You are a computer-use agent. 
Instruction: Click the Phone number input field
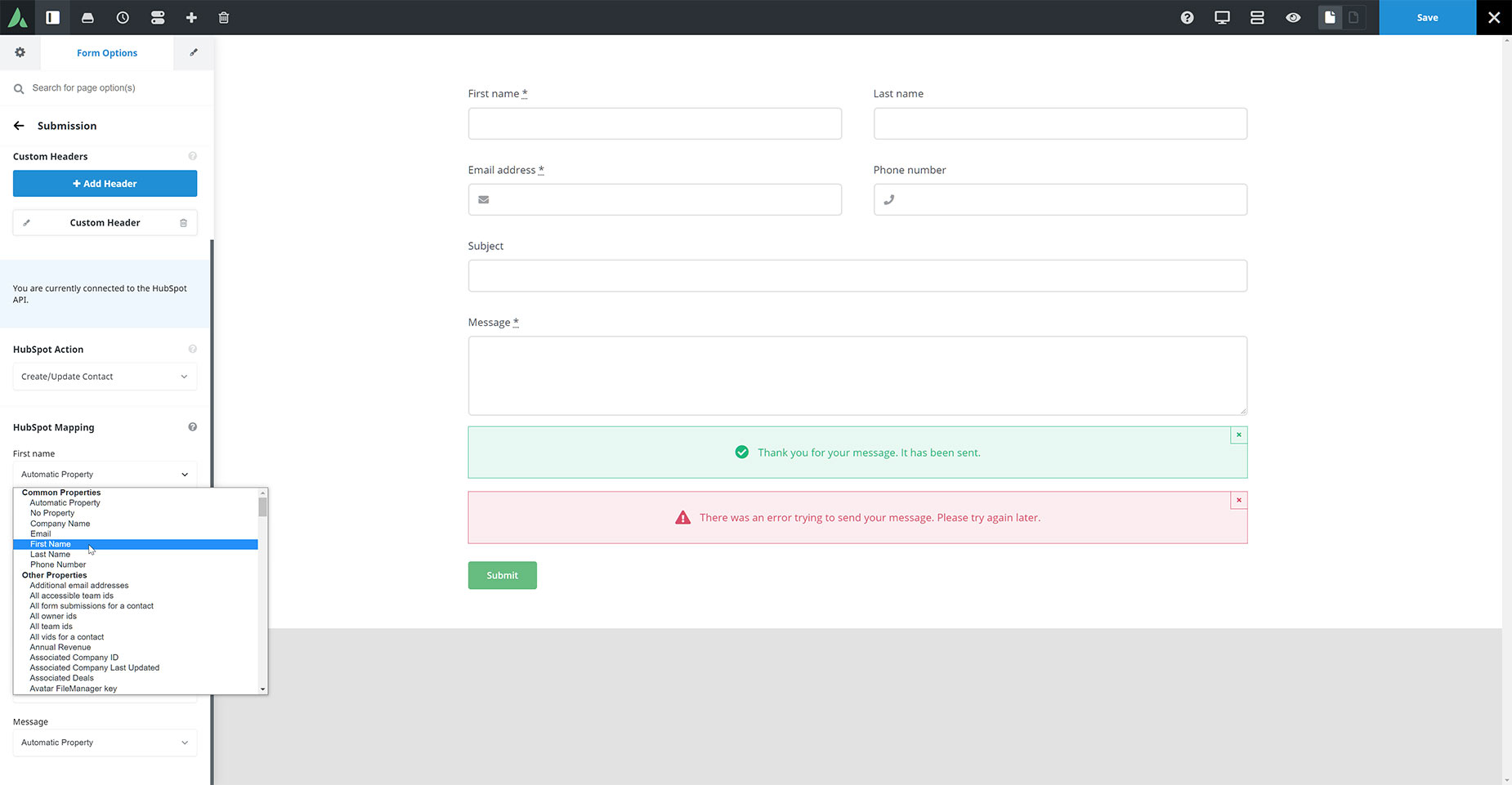1060,199
